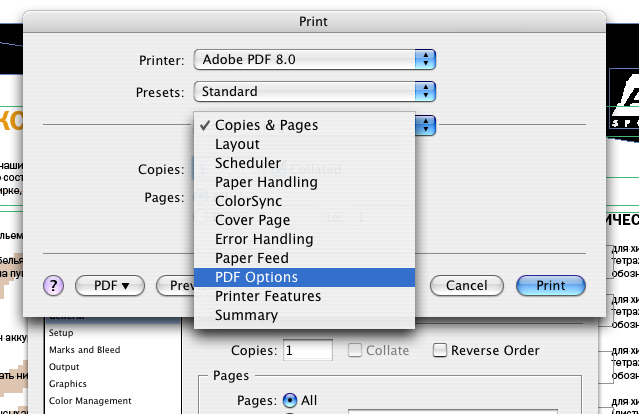Select Marks and Bleed in sidebar list
Viewport: 639px width, 414px height.
tap(84, 350)
